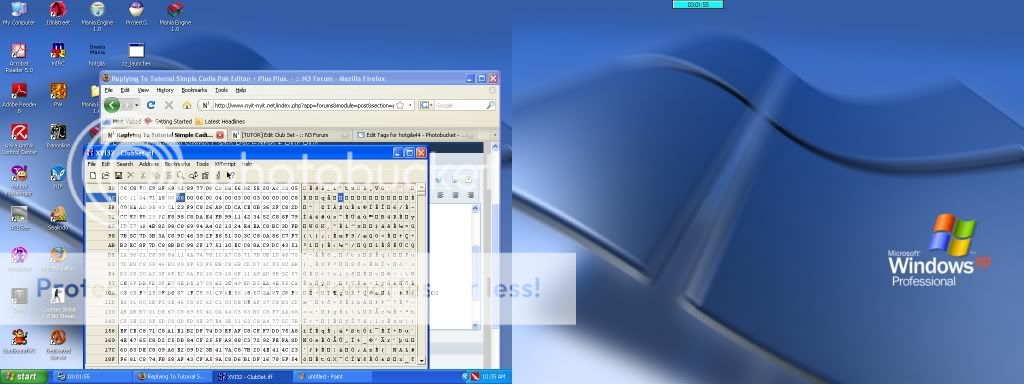Click the green Firefox back arrow
1024x384 pixels.
tap(112, 104)
